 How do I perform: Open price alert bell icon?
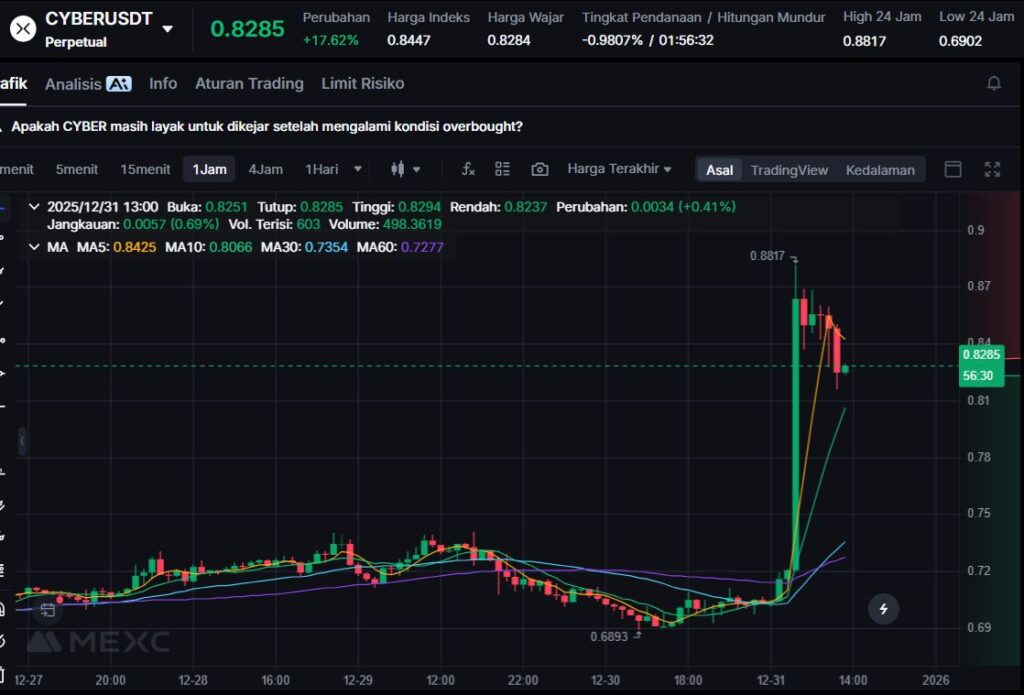(993, 84)
